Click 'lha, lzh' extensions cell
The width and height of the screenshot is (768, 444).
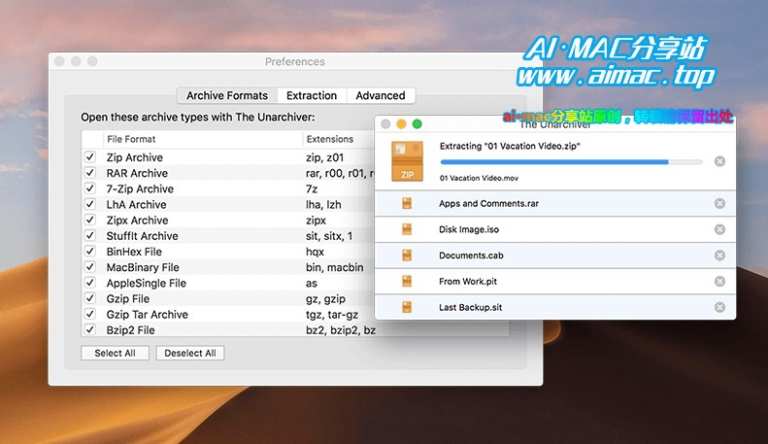[323, 204]
